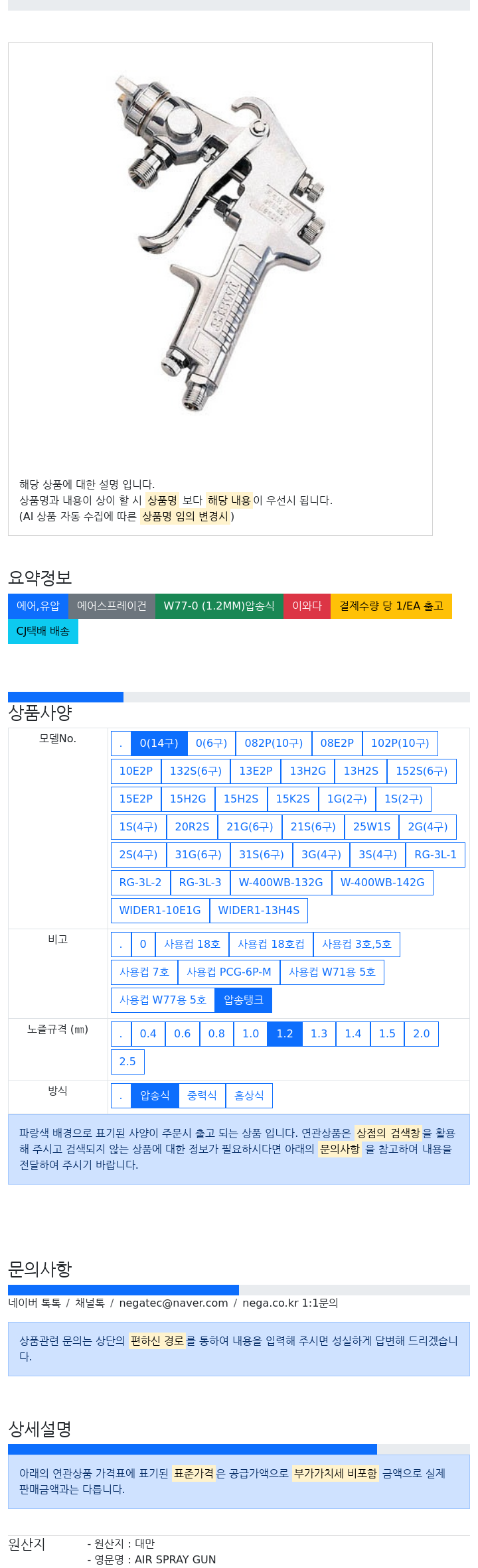The height and width of the screenshot is (1568, 478).
Task: Choose model option 0(6구)
Action: coord(211,744)
